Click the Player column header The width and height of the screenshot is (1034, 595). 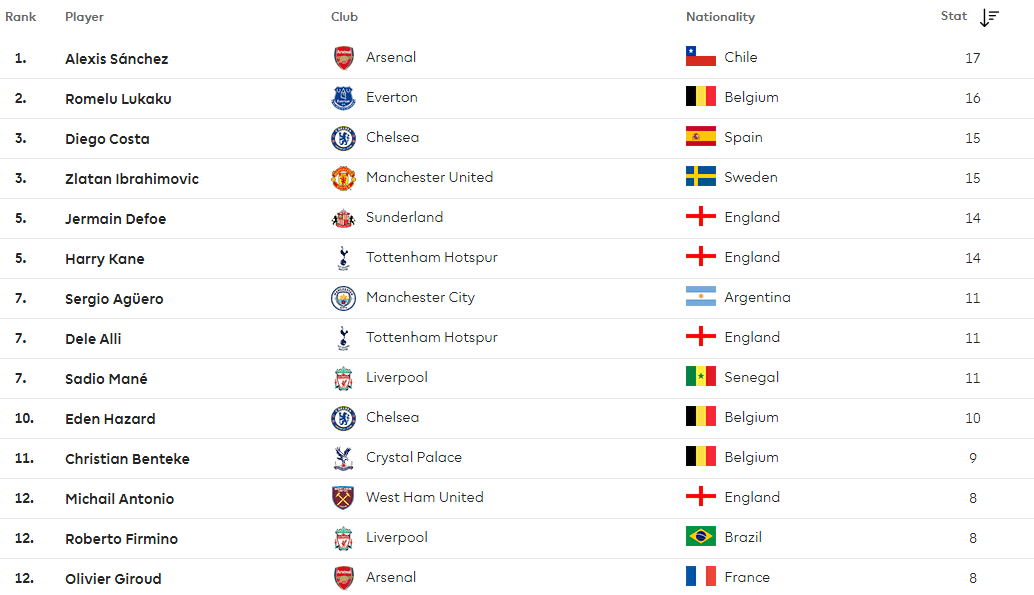[x=84, y=17]
